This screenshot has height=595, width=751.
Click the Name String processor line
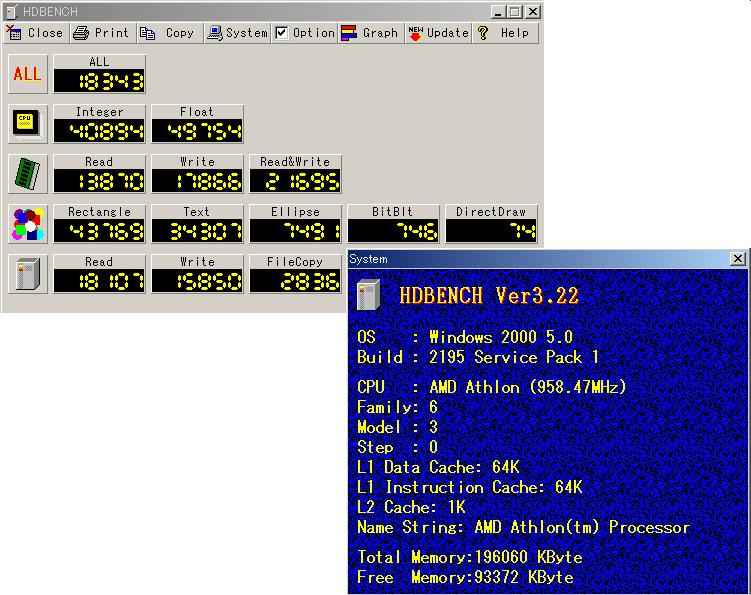[523, 527]
